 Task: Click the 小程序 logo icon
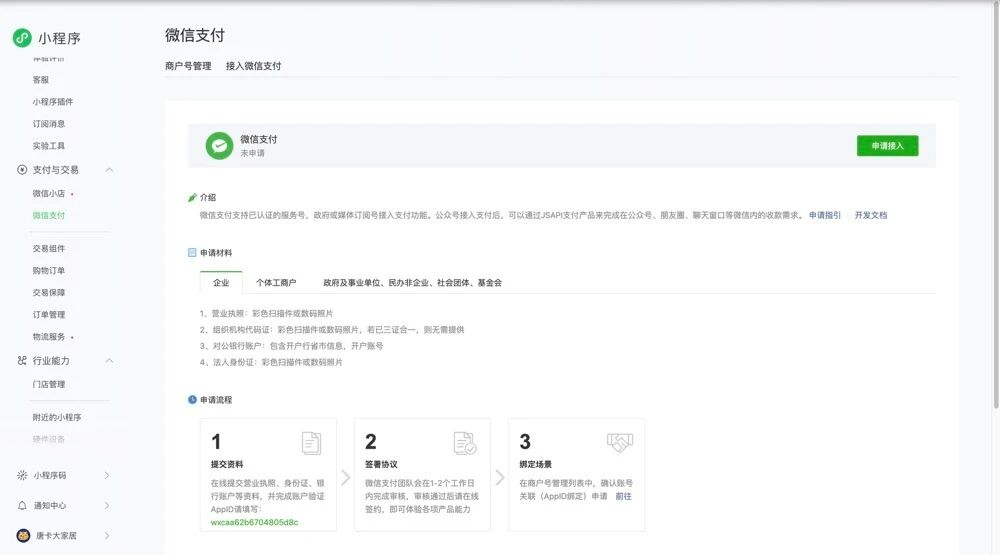click(x=22, y=38)
